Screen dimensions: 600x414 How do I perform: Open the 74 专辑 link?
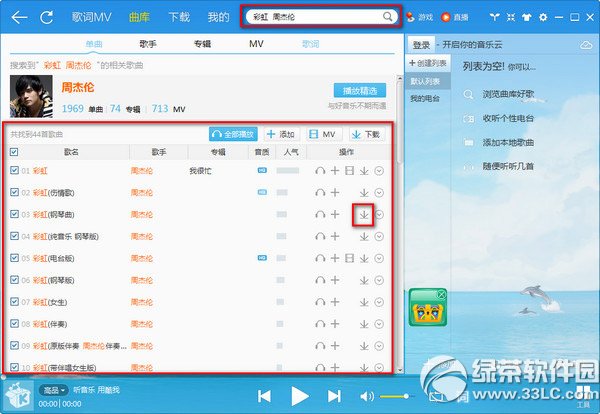125,109
